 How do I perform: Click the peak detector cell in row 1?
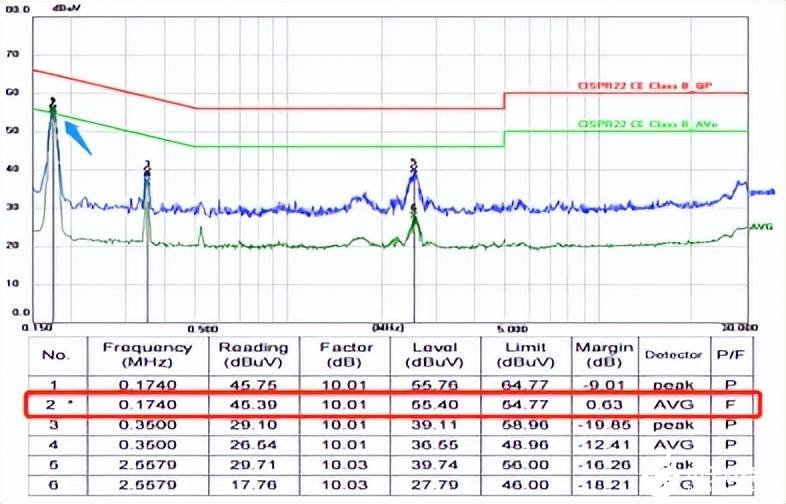(x=673, y=384)
